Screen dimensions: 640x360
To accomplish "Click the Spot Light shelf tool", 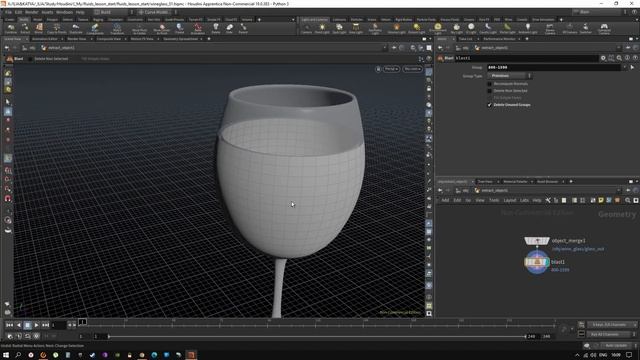I will coord(339,29).
